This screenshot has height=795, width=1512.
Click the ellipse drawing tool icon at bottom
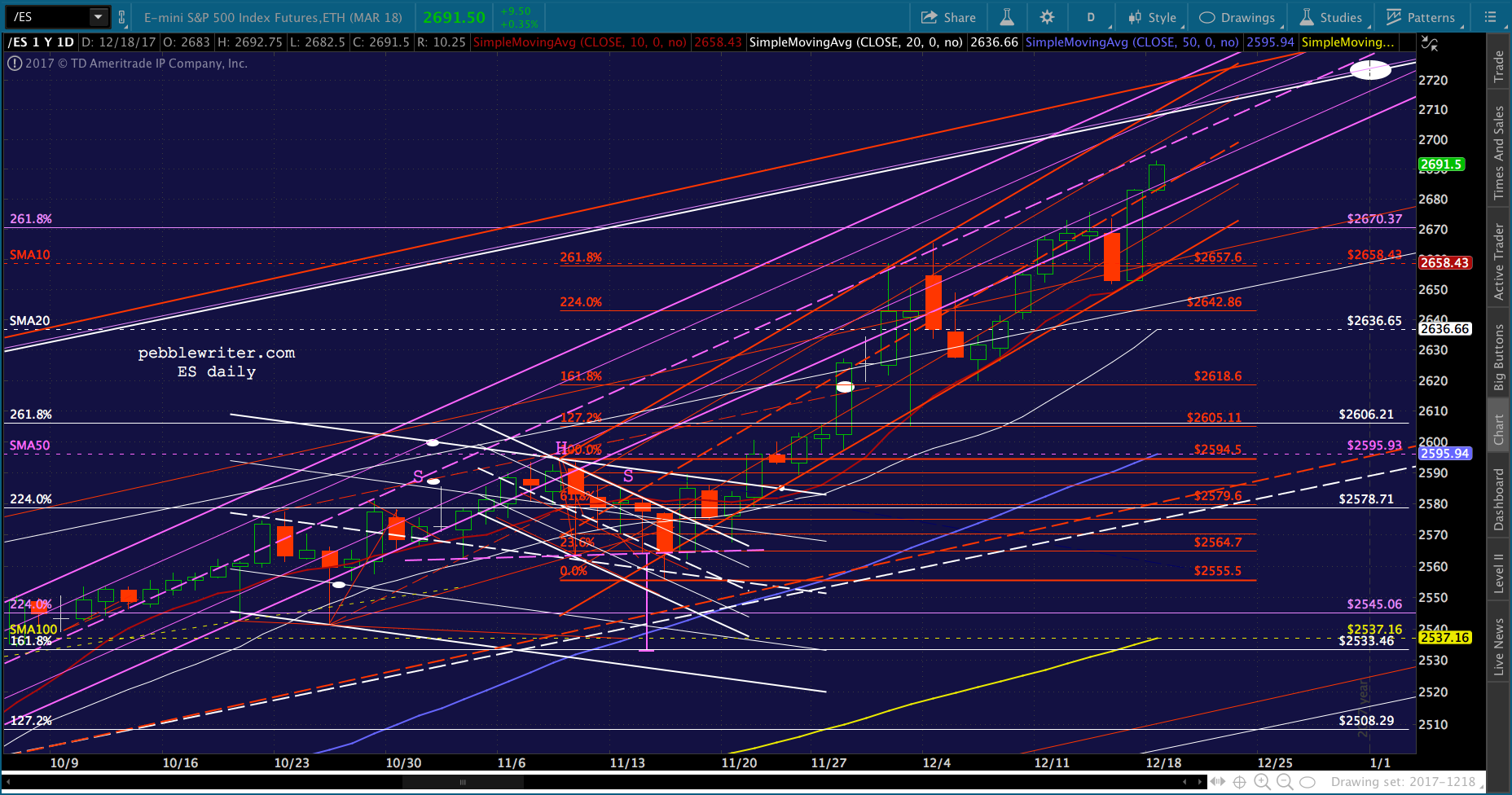pos(1308,782)
